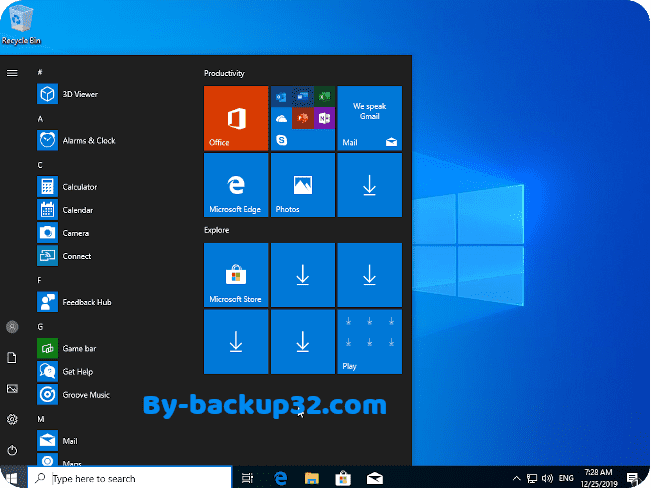The width and height of the screenshot is (651, 488).
Task: Open the Photos tile
Action: (303, 185)
